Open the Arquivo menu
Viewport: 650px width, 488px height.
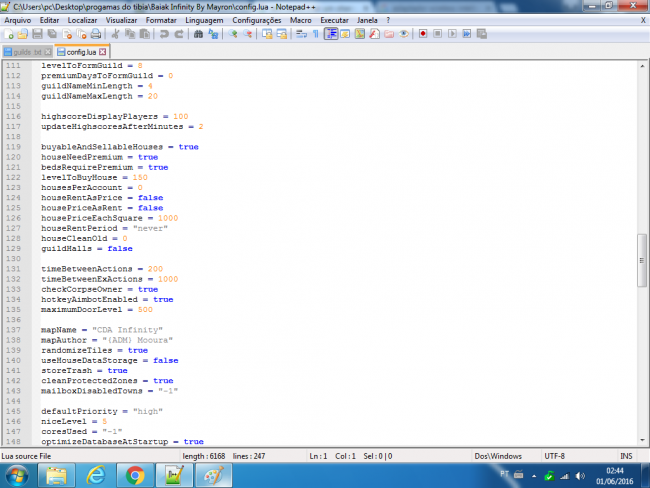point(17,20)
